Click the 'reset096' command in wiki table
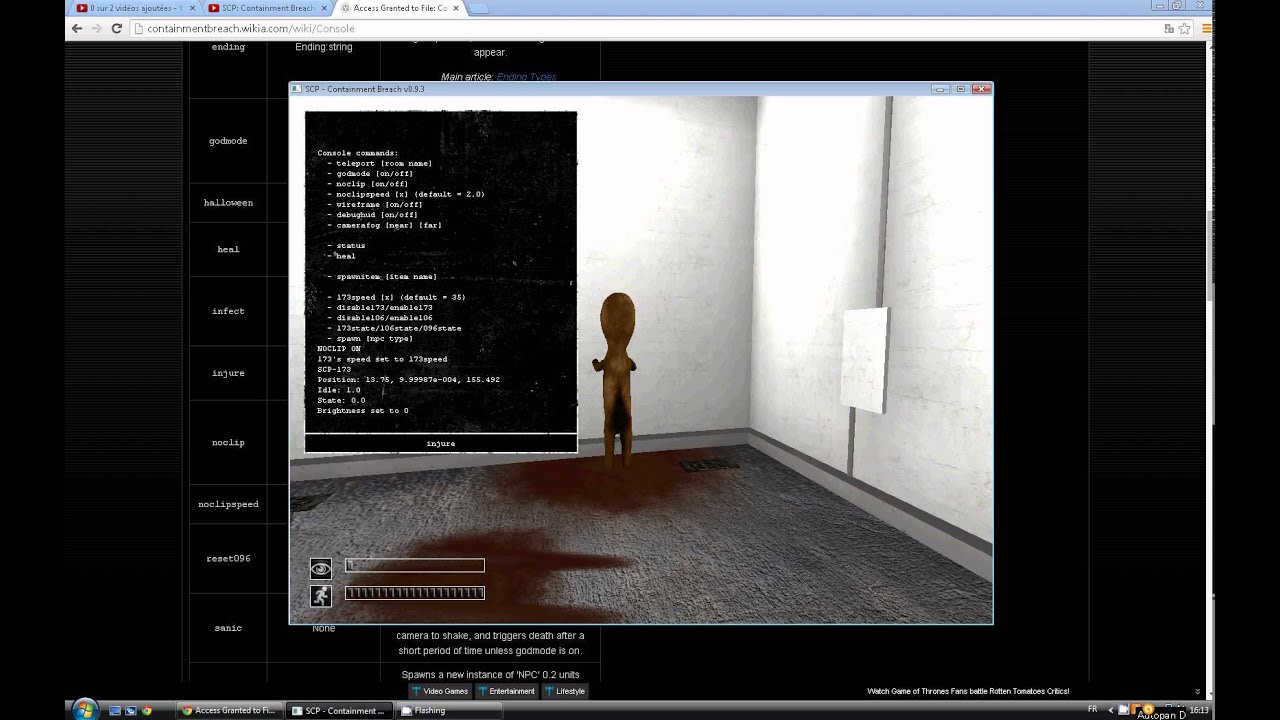The width and height of the screenshot is (1280, 720). pyautogui.click(x=228, y=559)
